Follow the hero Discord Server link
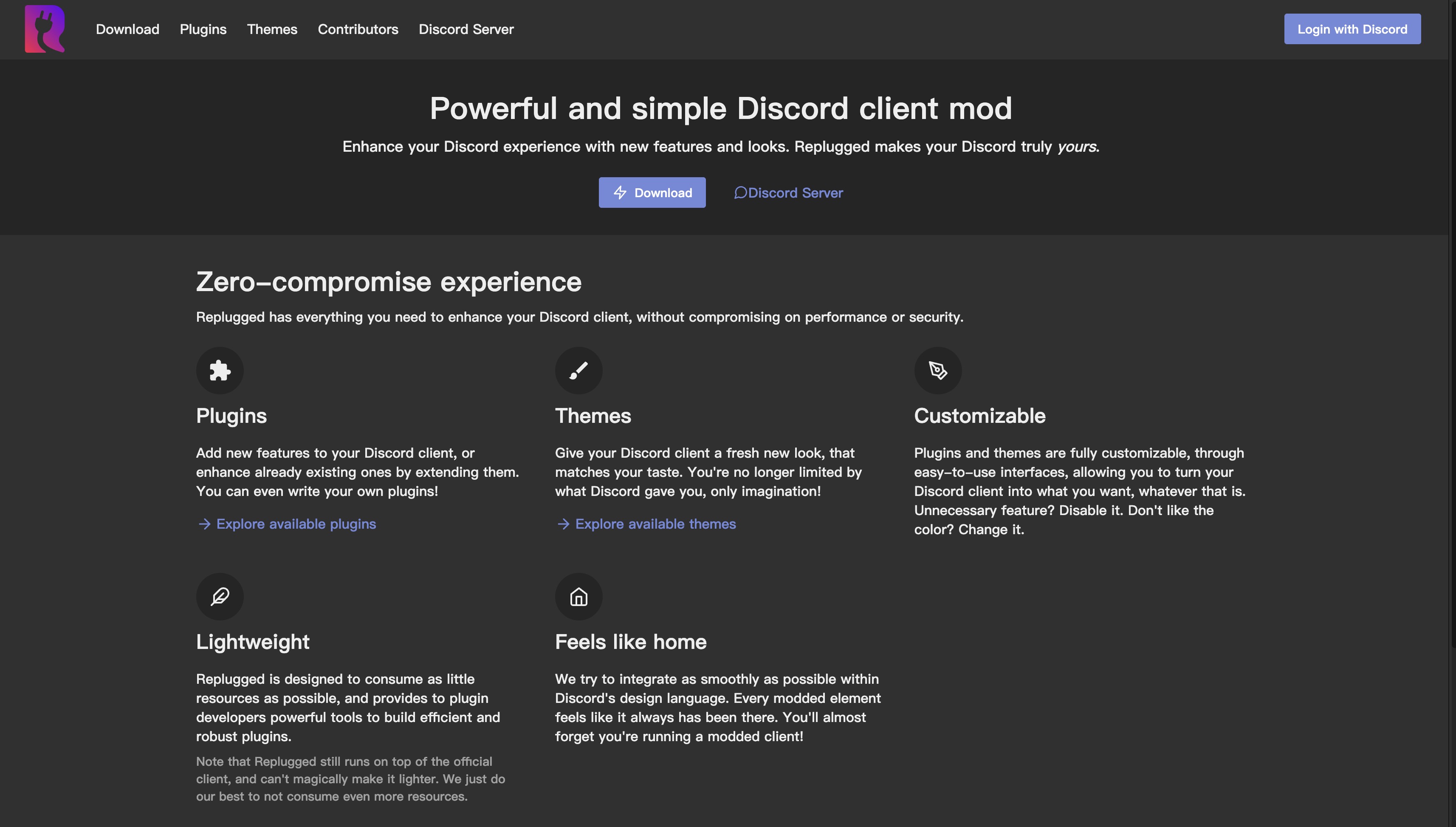This screenshot has height=827, width=1456. click(795, 193)
